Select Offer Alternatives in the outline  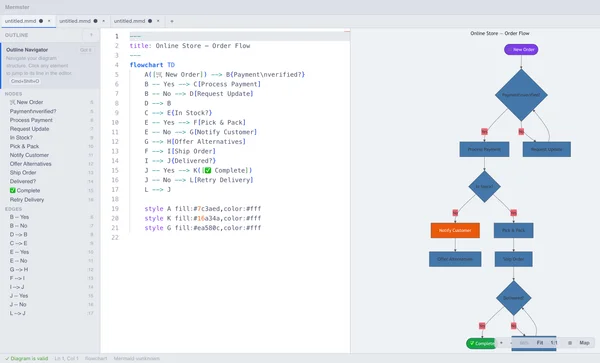click(x=51, y=164)
